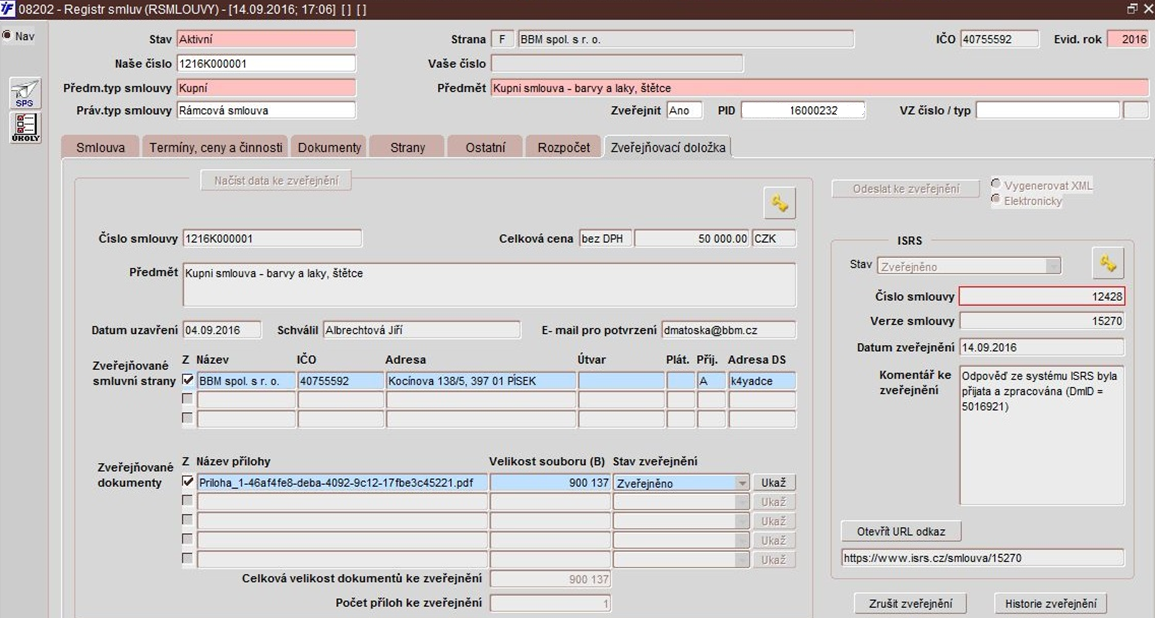Click the Verze smlouvy field 15270
The width and height of the screenshot is (1155, 618).
point(1042,321)
